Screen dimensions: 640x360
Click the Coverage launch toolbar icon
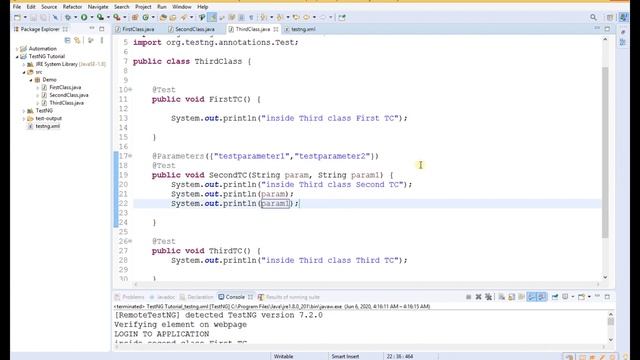[100, 18]
